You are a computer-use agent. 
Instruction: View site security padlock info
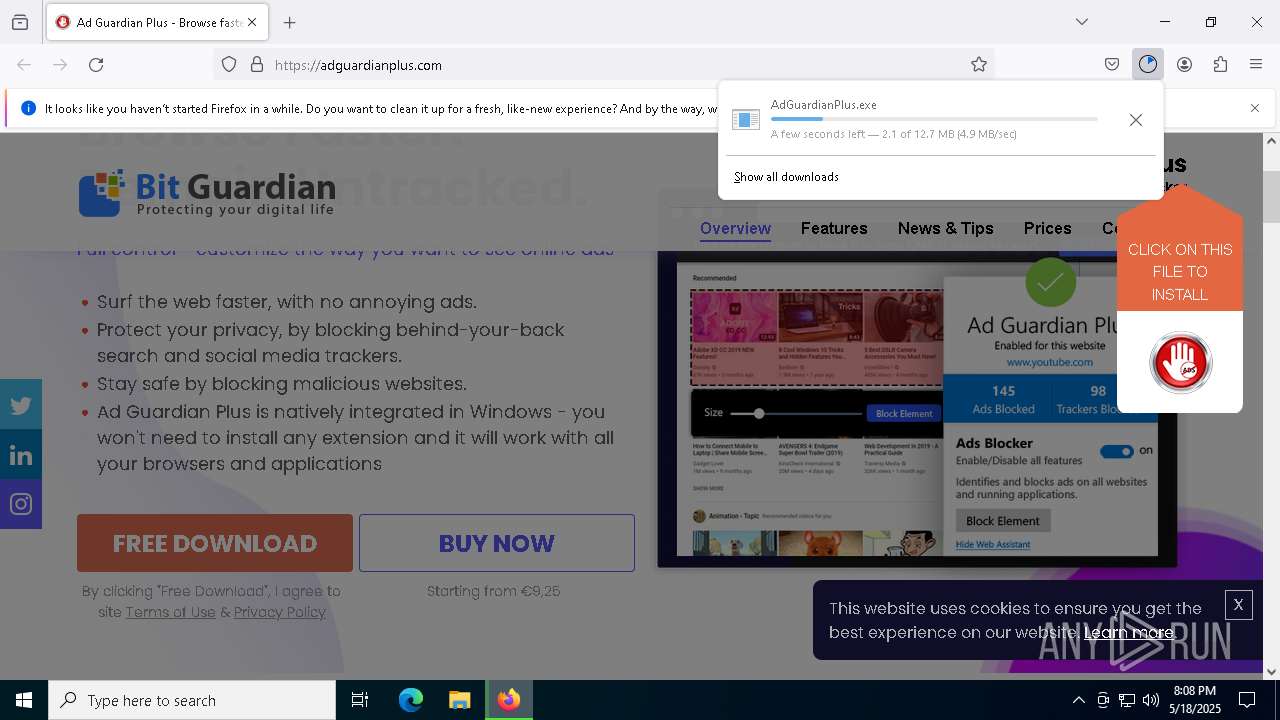coord(257,65)
